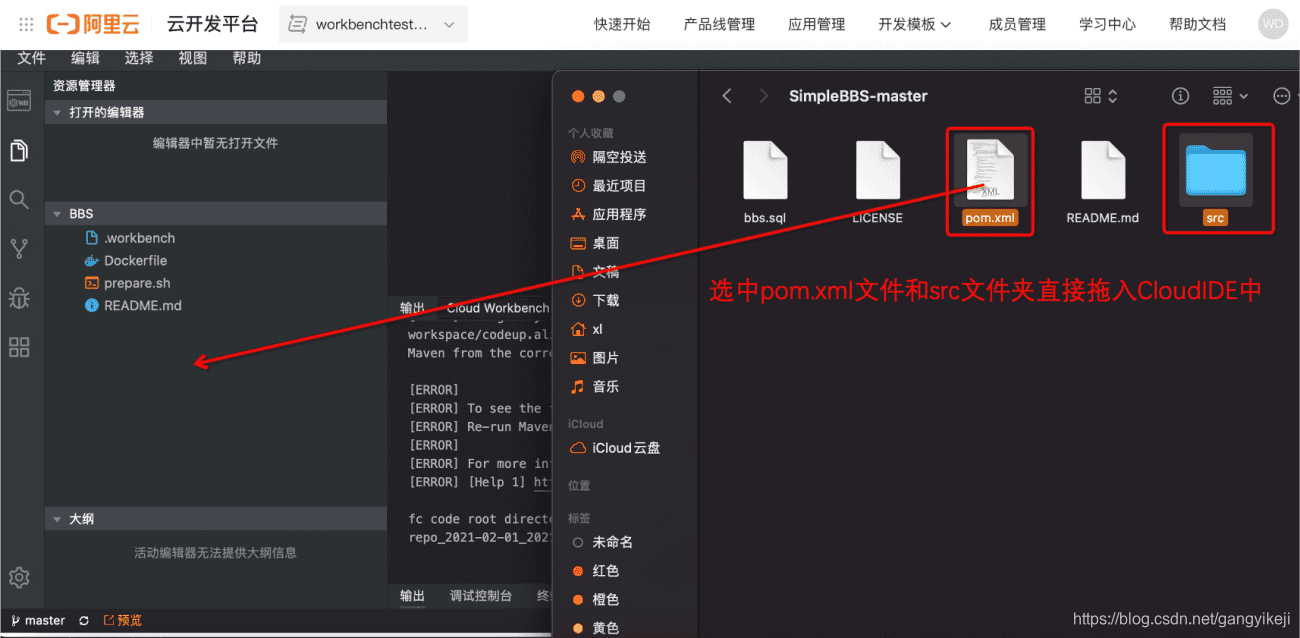This screenshot has height=638, width=1300.
Task: Open the Explorer files panel in the sidebar
Action: click(x=19, y=148)
